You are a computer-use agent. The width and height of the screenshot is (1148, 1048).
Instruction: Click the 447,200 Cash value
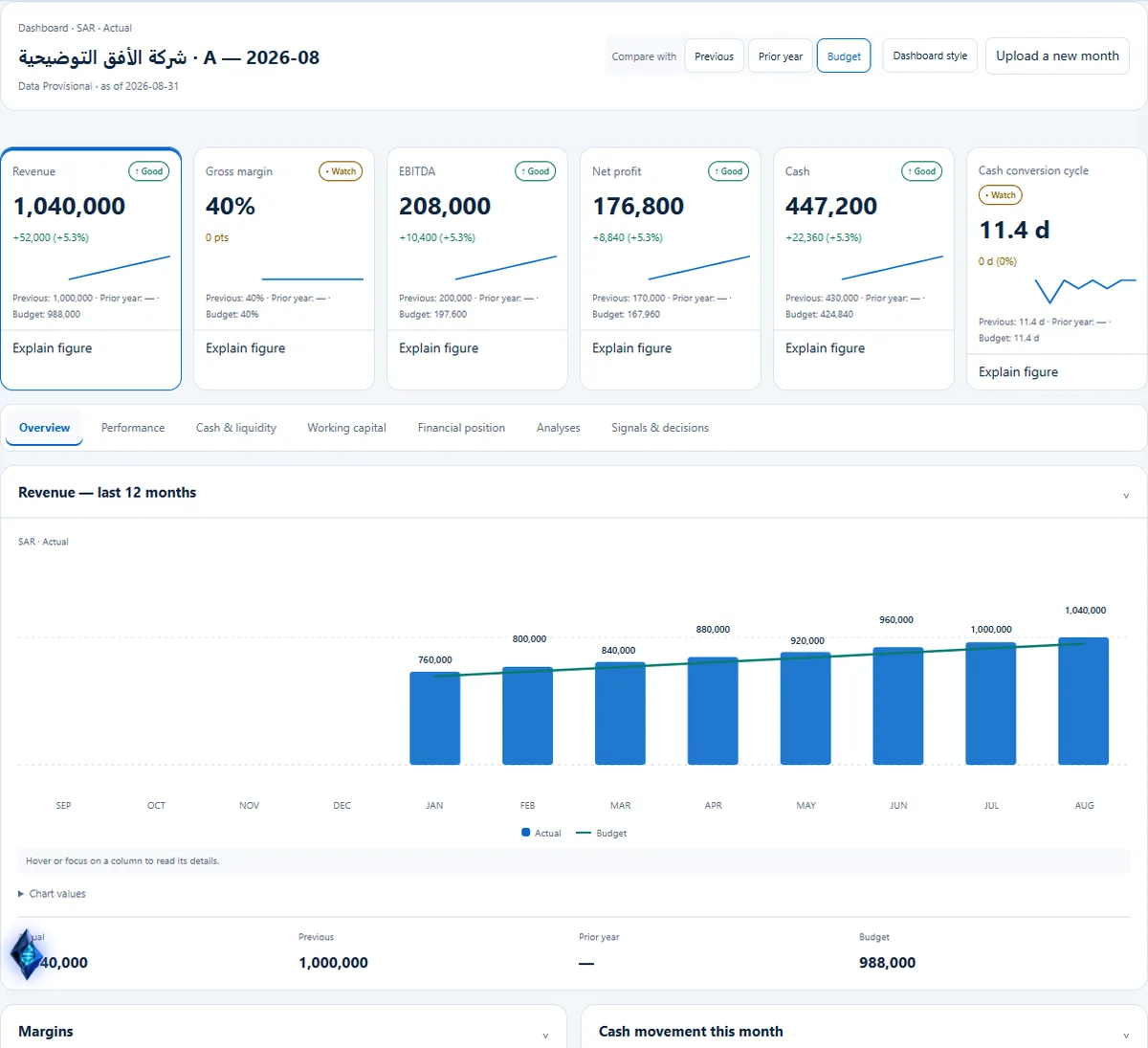pyautogui.click(x=831, y=206)
